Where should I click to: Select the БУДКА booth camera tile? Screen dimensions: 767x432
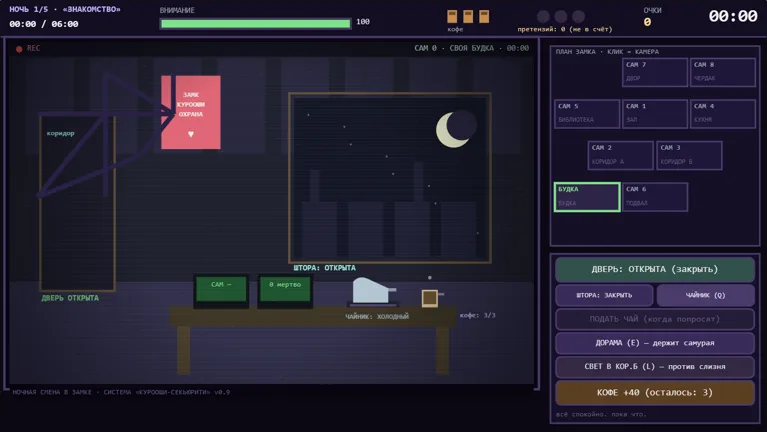pyautogui.click(x=587, y=197)
